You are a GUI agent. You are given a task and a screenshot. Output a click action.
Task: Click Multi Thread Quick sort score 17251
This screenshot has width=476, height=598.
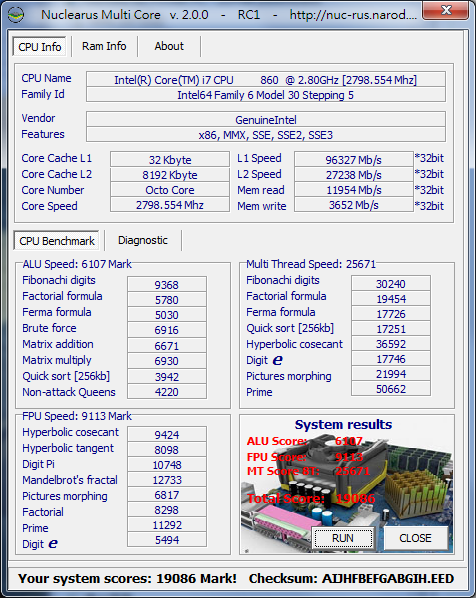(x=391, y=329)
